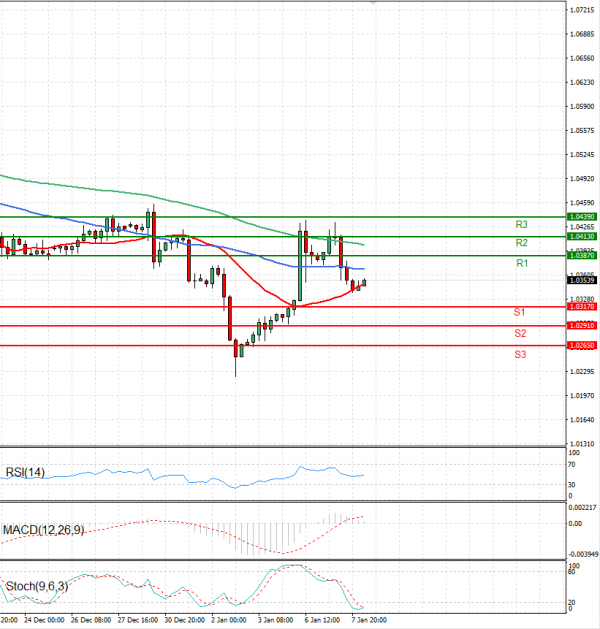This screenshot has width=600, height=629.
Task: Click the 1.01310 price axis value
Action: click(582, 444)
